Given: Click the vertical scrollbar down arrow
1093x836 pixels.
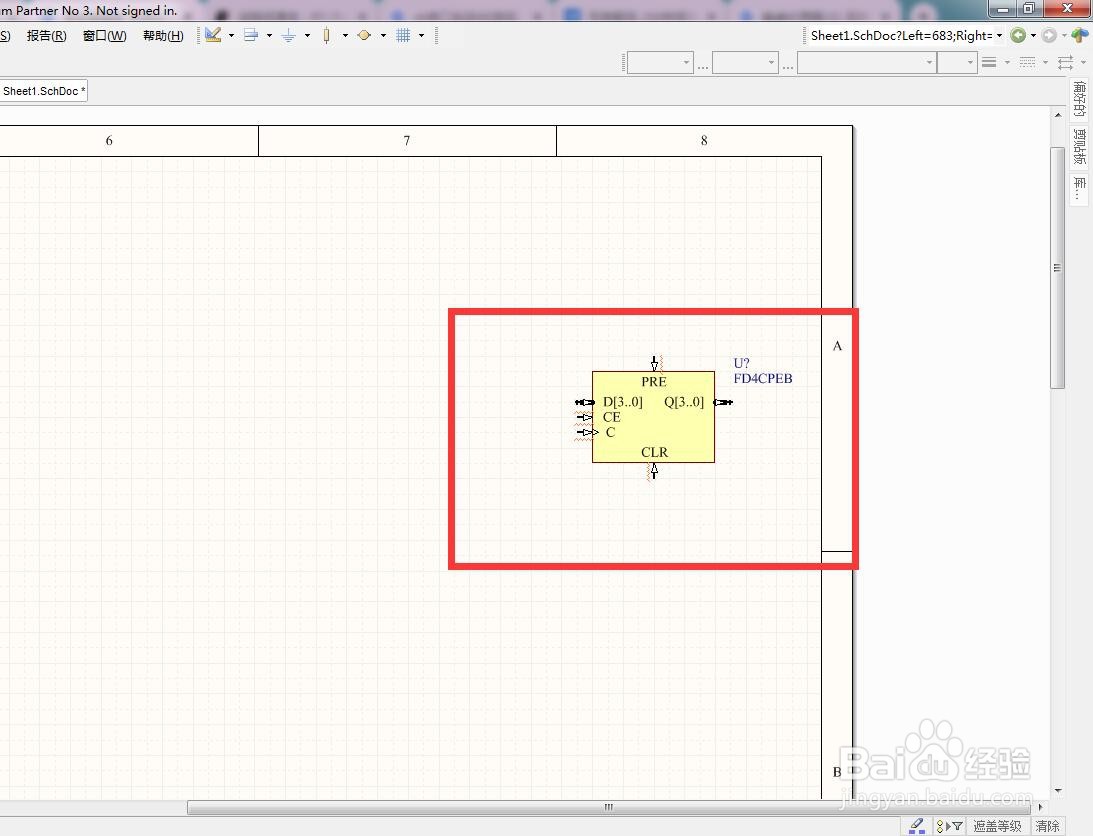Looking at the screenshot, I should point(1058,791).
